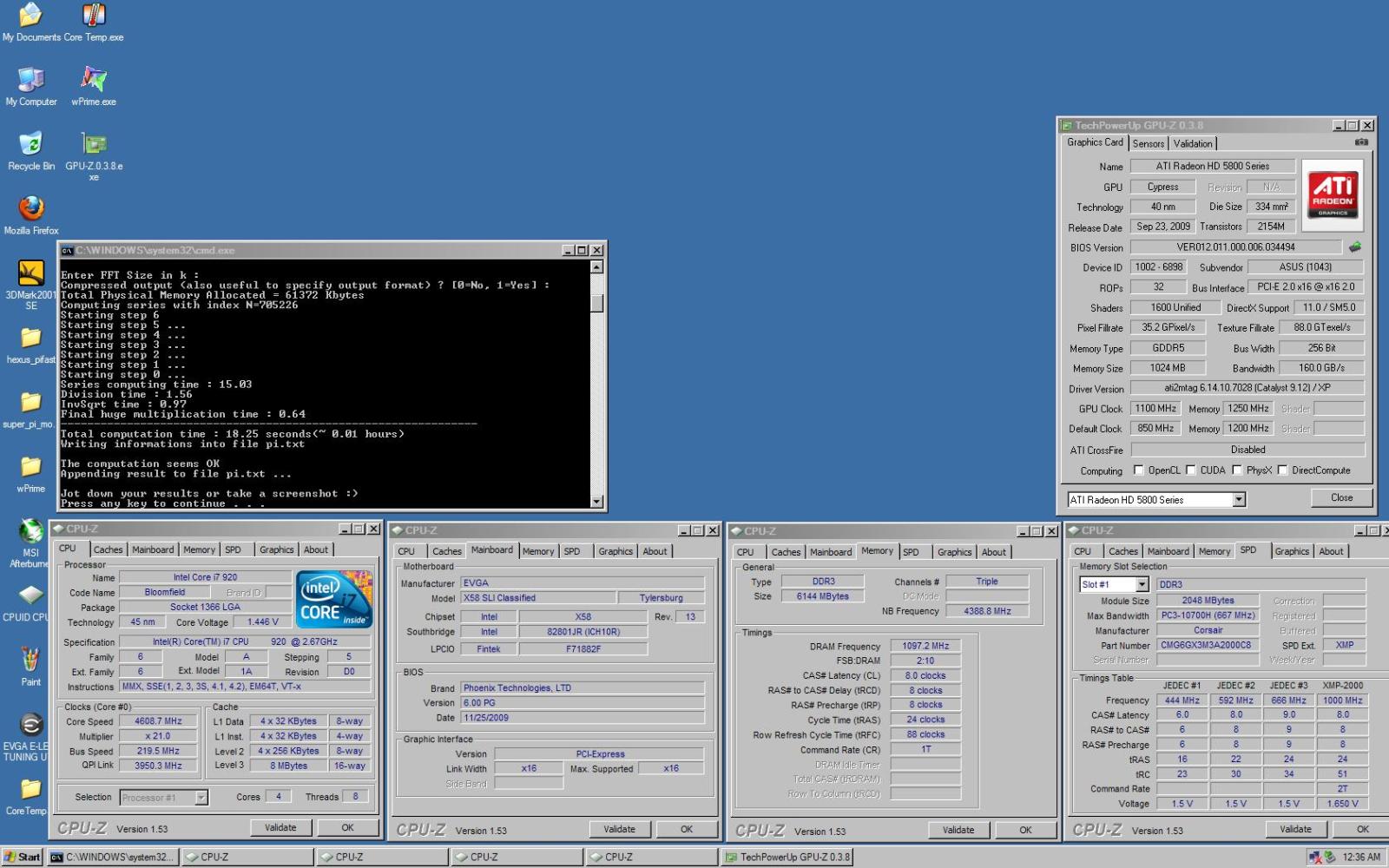The image size is (1389, 868).
Task: Click Validate in the Memory CPU-Z window
Action: pyautogui.click(x=958, y=831)
